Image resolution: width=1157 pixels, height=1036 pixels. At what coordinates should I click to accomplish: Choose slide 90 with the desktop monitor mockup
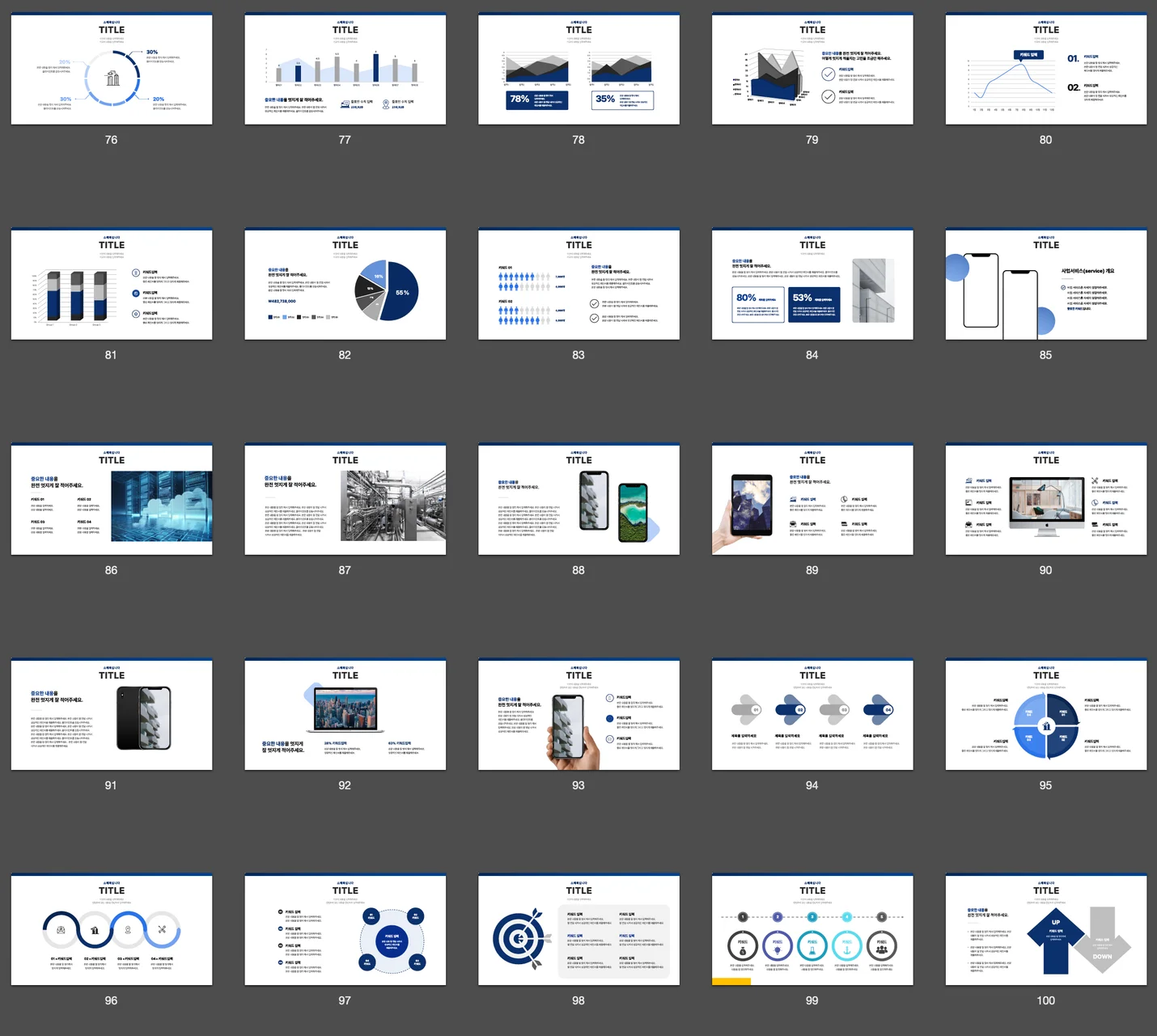[x=1045, y=500]
